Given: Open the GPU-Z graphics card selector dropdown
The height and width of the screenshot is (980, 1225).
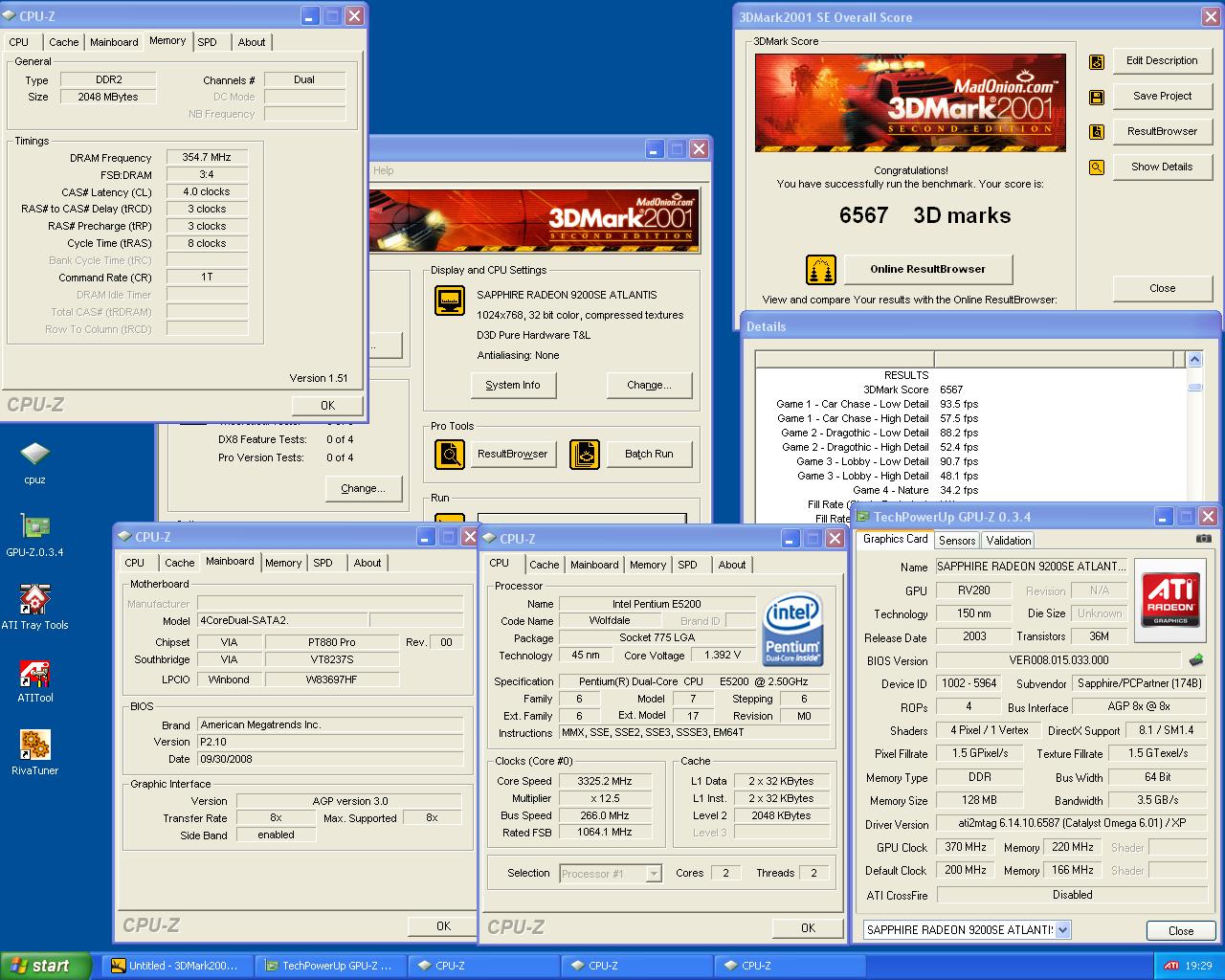Looking at the screenshot, I should coord(1062,930).
